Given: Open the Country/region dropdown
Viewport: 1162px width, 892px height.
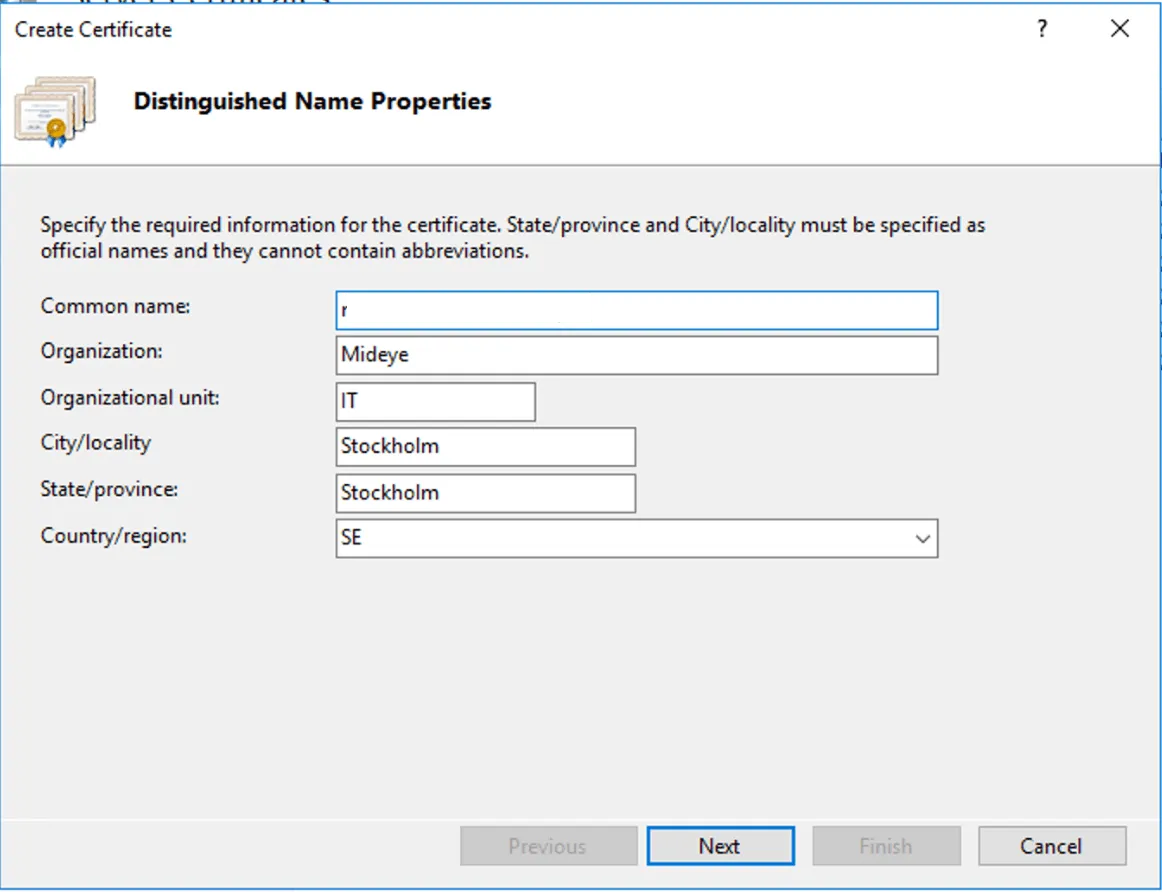Looking at the screenshot, I should [x=637, y=539].
